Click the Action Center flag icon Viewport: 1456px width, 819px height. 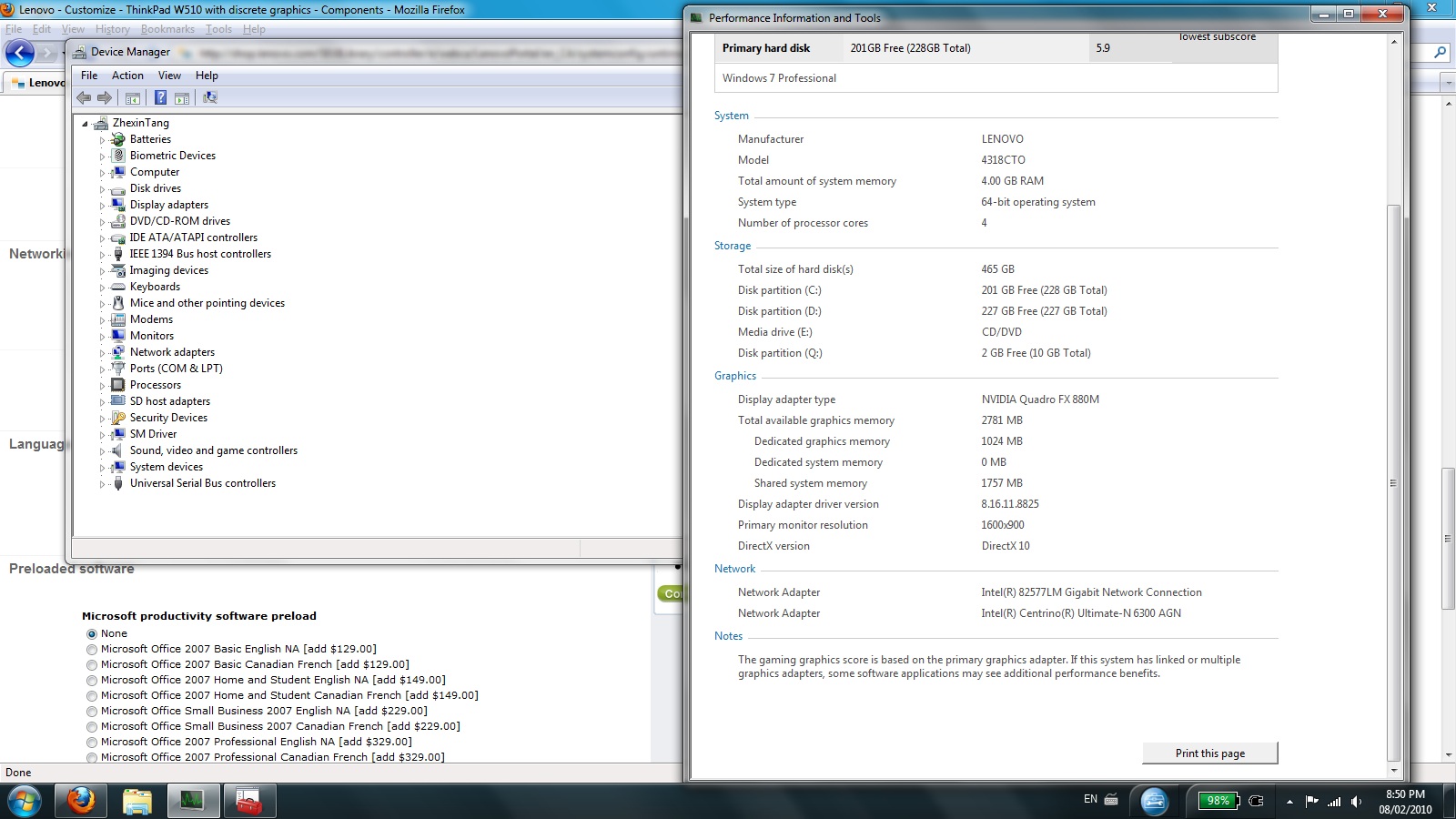tap(1311, 801)
